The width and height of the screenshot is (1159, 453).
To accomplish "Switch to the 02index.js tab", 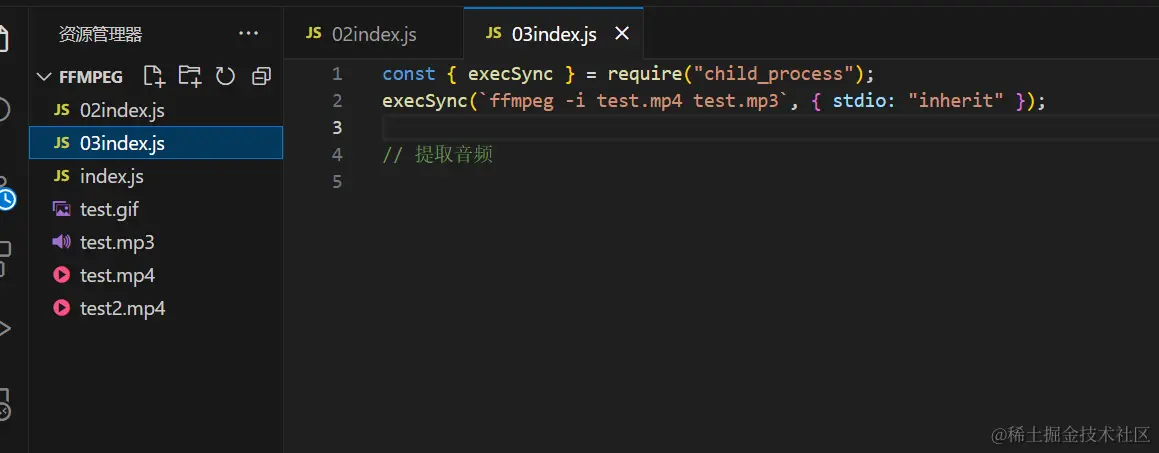I will click(x=361, y=34).
